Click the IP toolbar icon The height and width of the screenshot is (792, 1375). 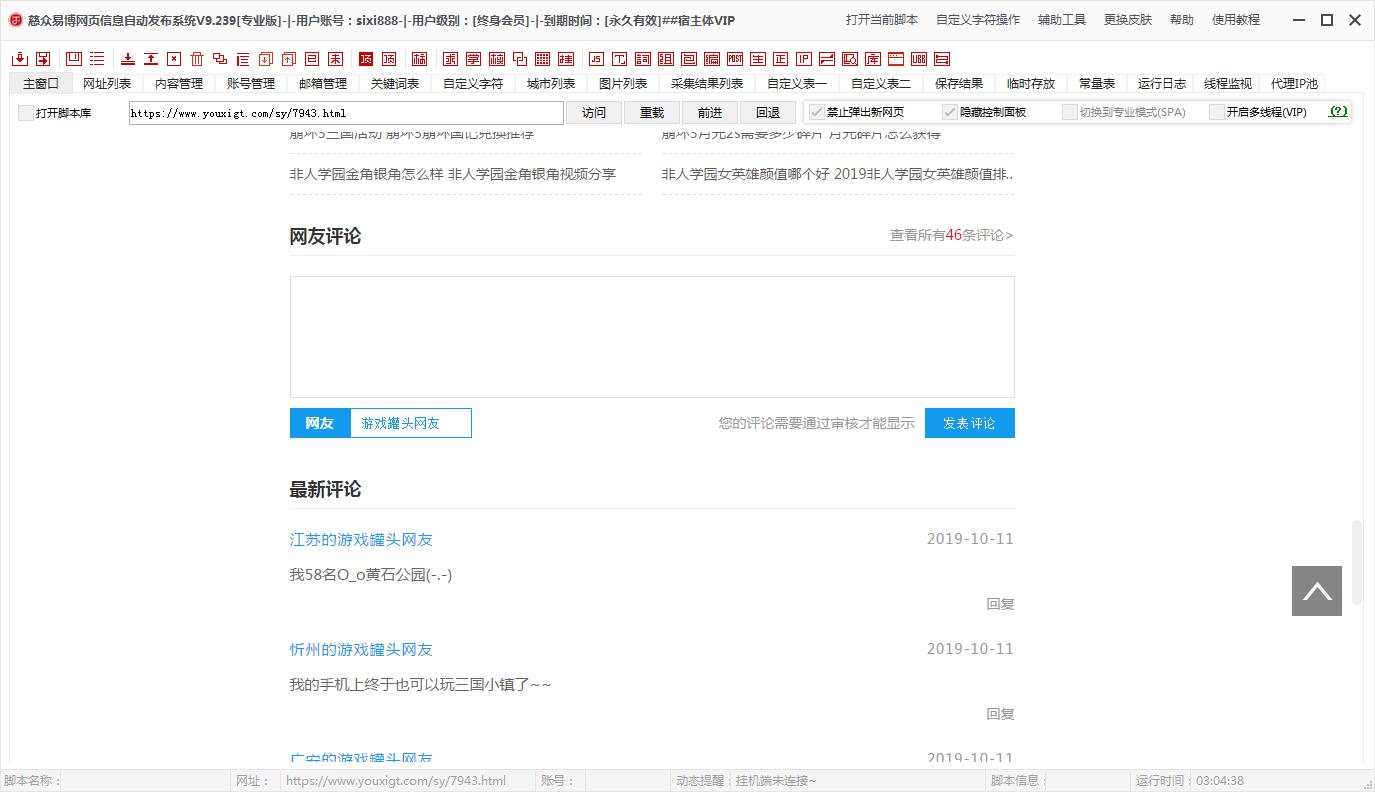click(x=804, y=59)
